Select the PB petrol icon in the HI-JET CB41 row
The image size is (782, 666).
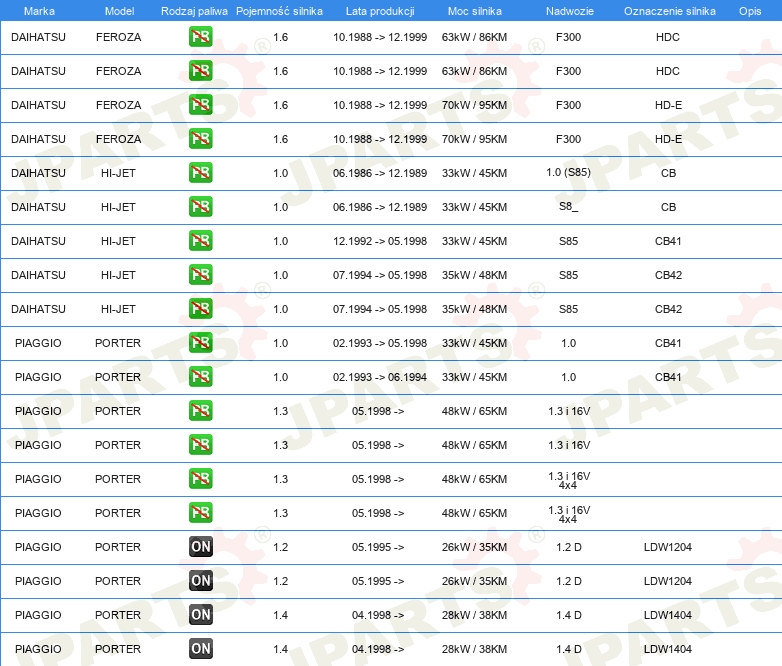click(x=200, y=241)
